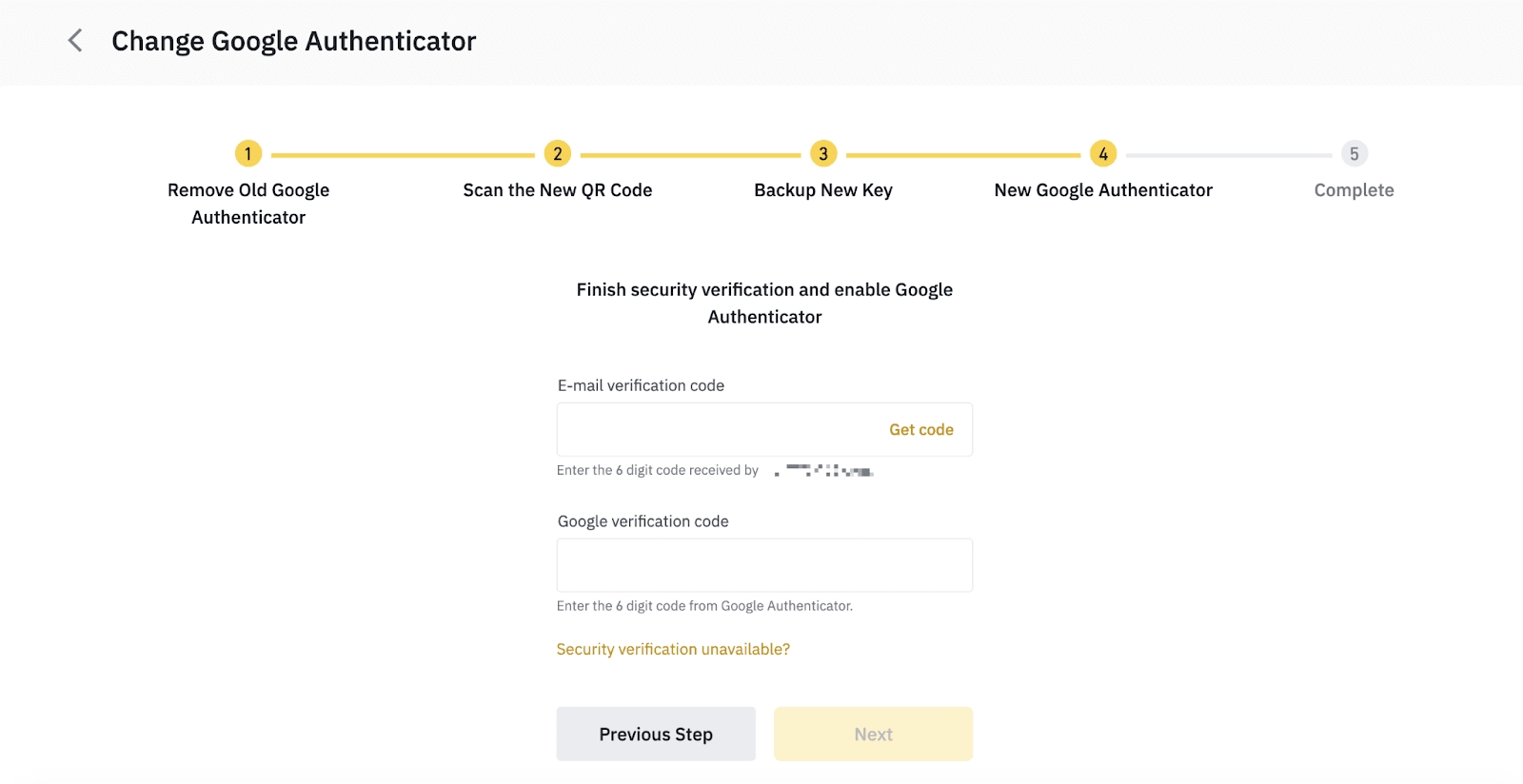Open "Security verification unavailable?" link
The image size is (1523, 784).
673,649
